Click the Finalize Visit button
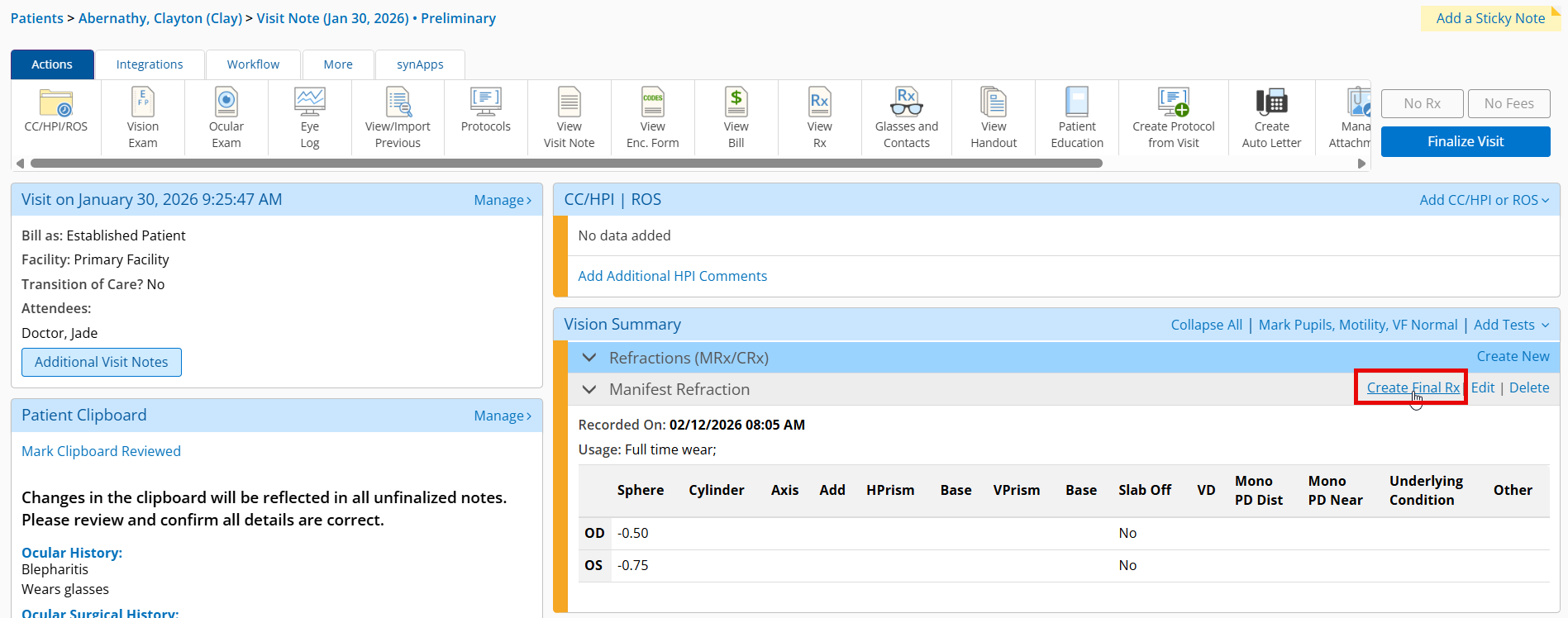1568x618 pixels. click(1465, 141)
